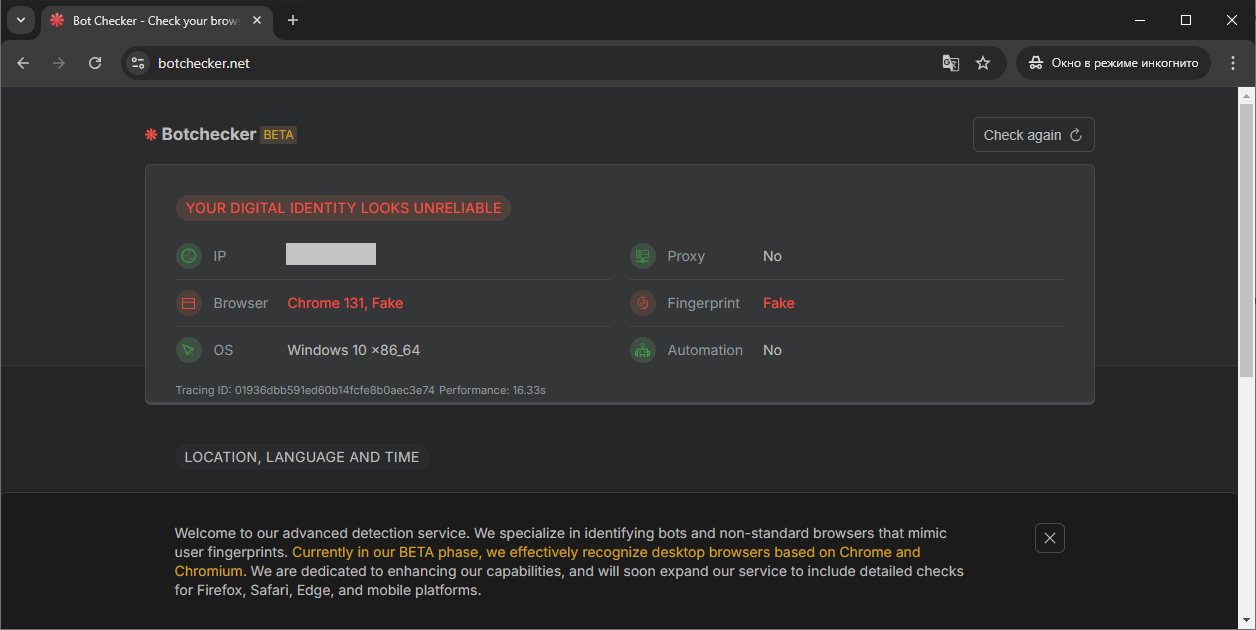Click the Fingerprint row icon
The image size is (1256, 630).
pos(642,303)
